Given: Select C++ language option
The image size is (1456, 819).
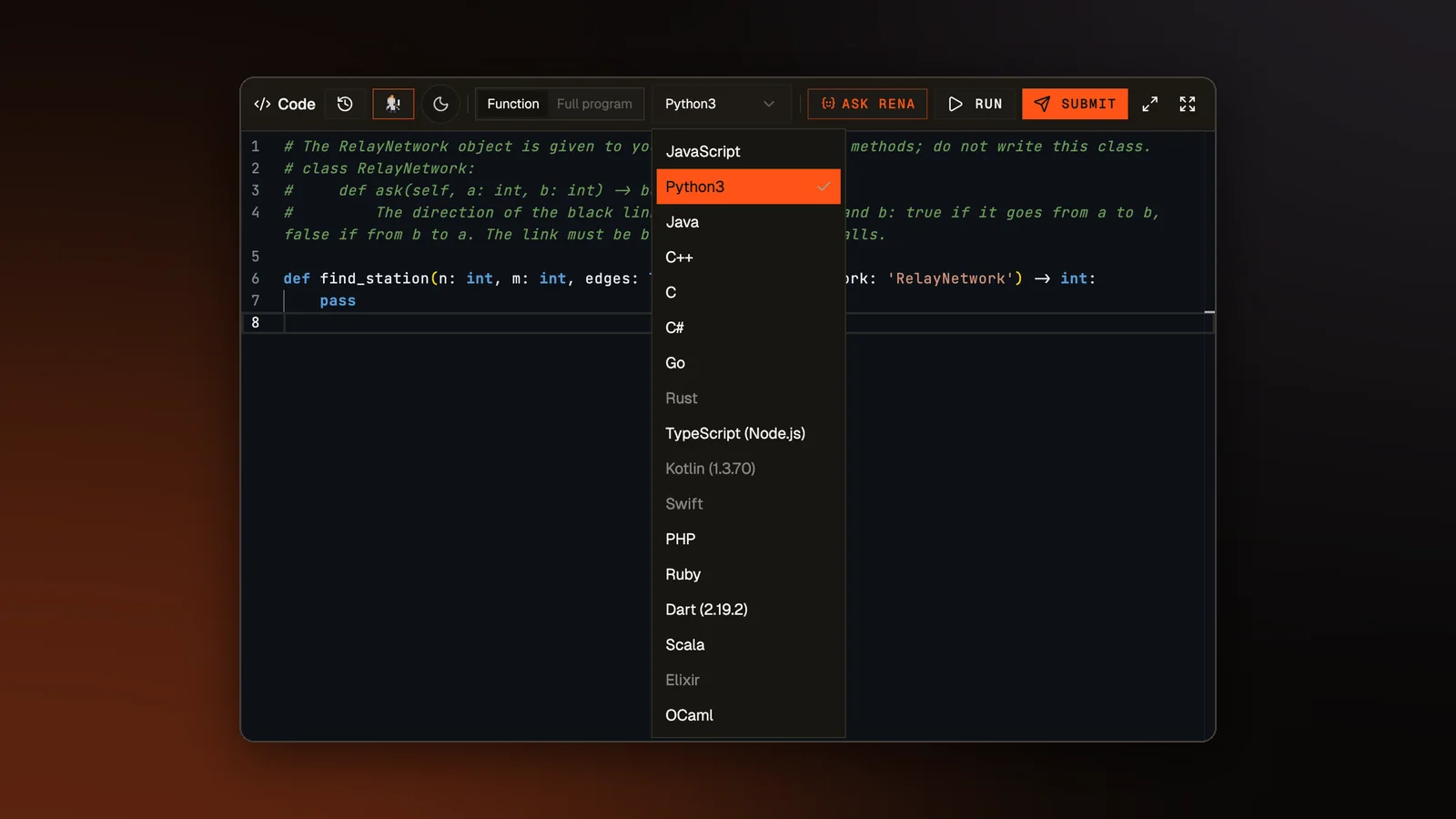Looking at the screenshot, I should tap(748, 258).
